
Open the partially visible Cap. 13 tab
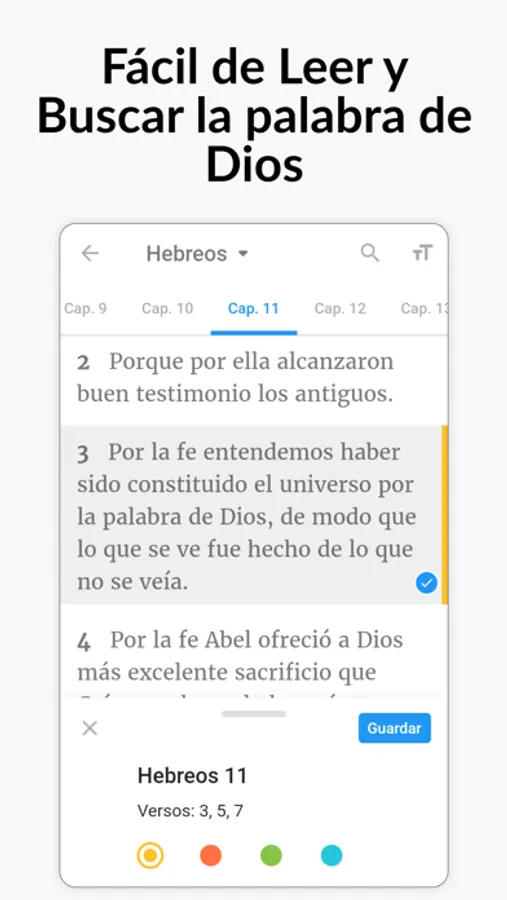(x=424, y=308)
